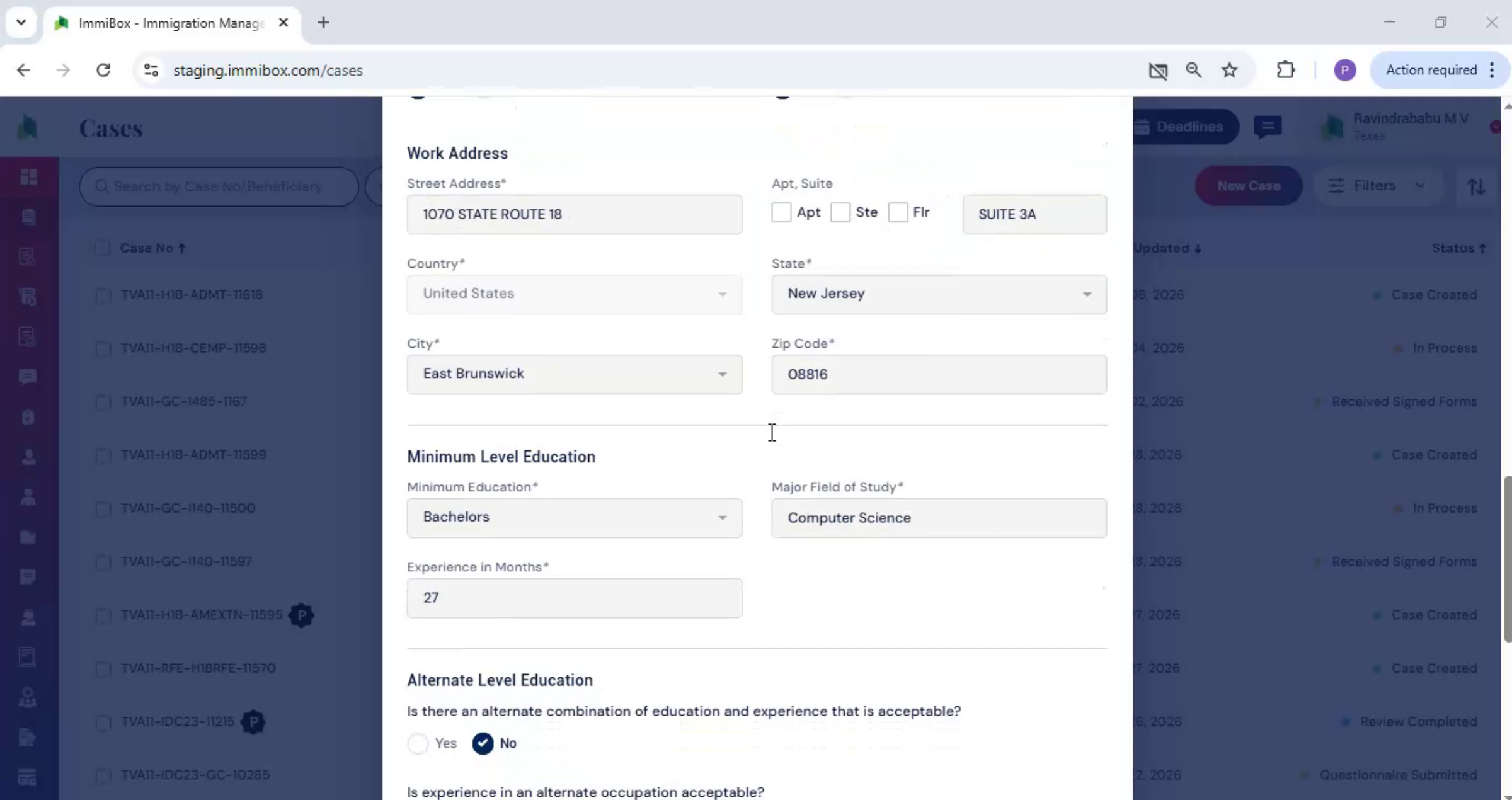The height and width of the screenshot is (800, 1512).
Task: Open the City dropdown showing East Brunswick
Action: tap(575, 374)
